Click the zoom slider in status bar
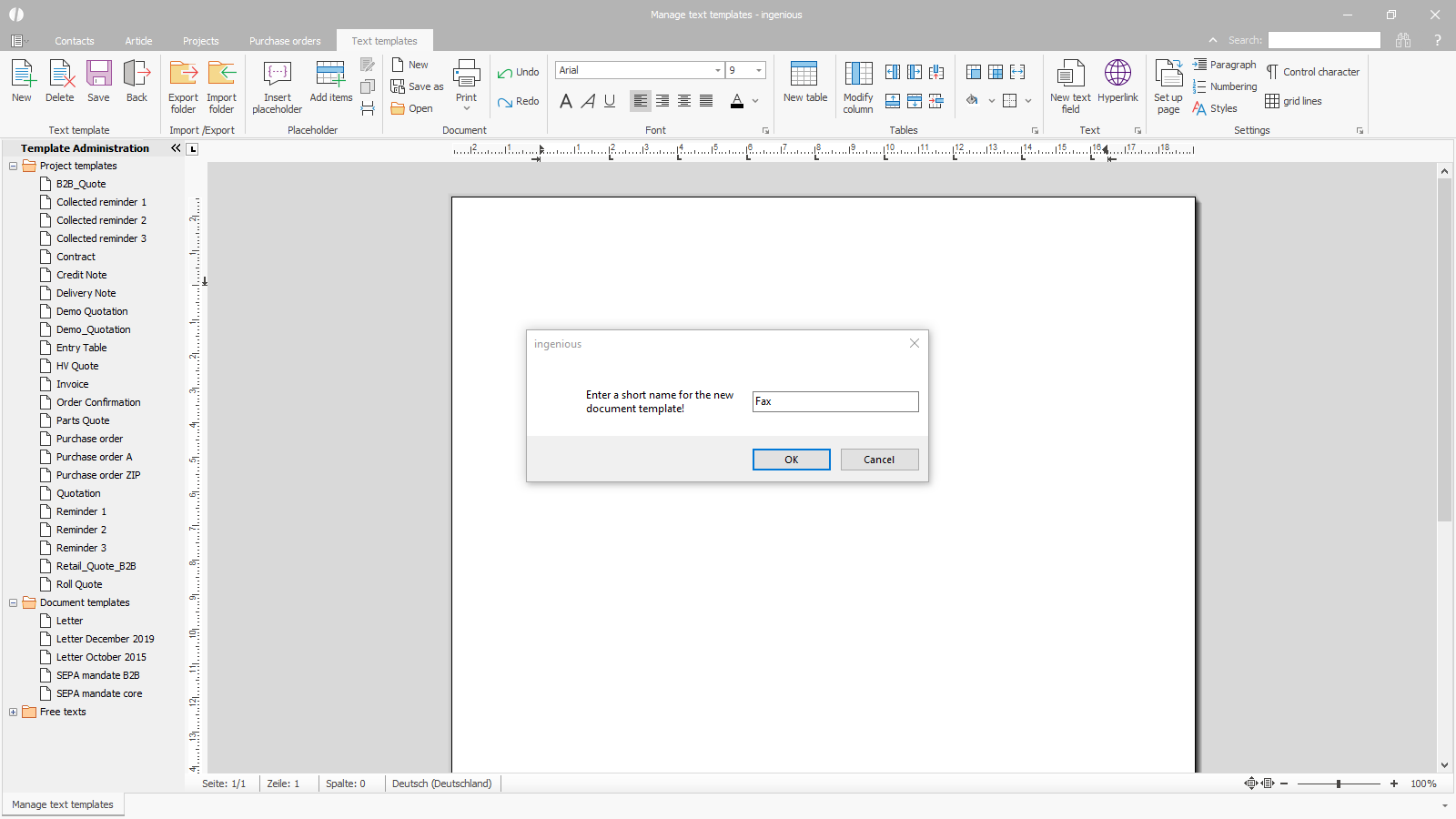 point(1339,784)
